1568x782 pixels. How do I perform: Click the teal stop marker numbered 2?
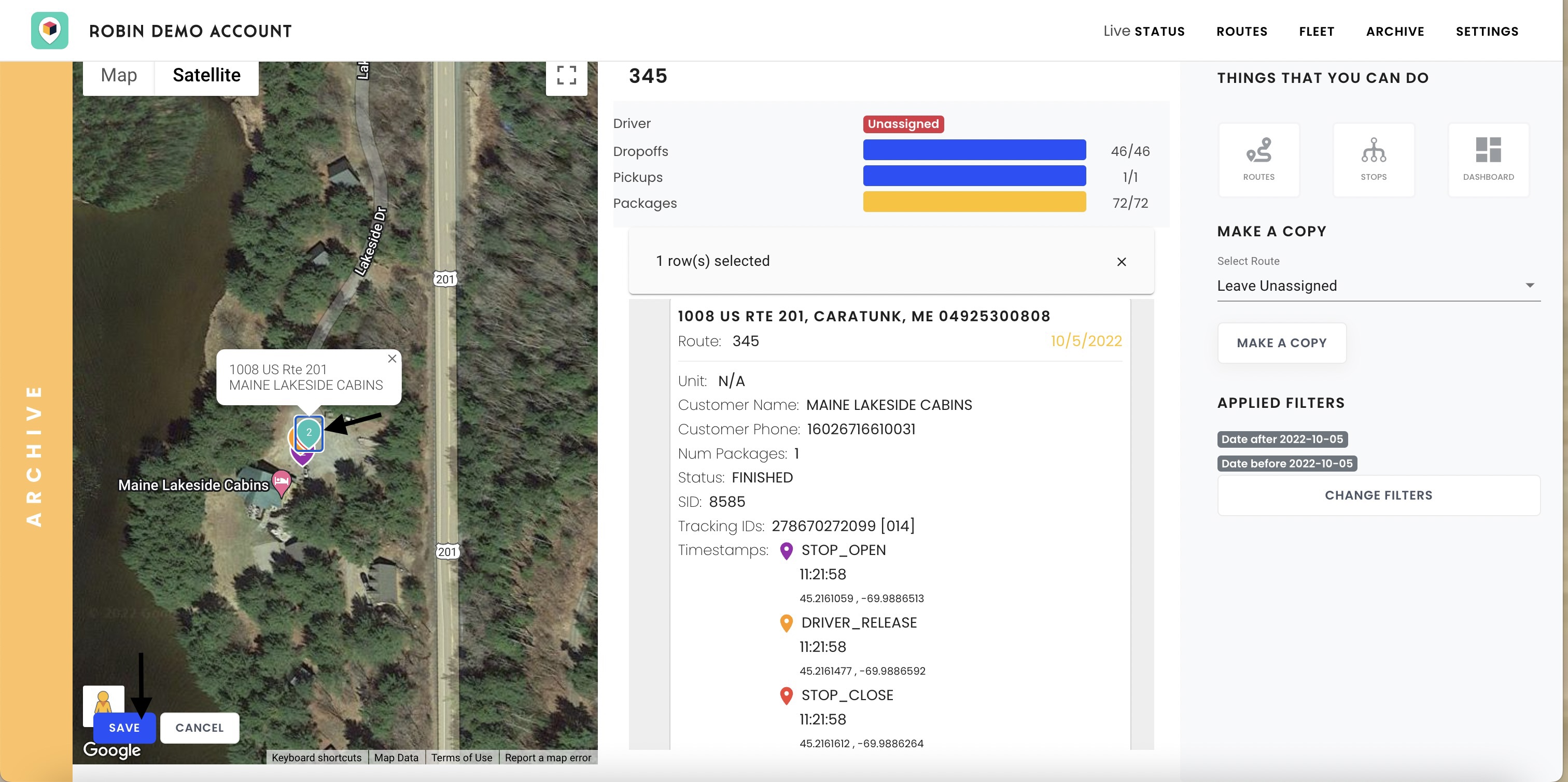pos(309,432)
